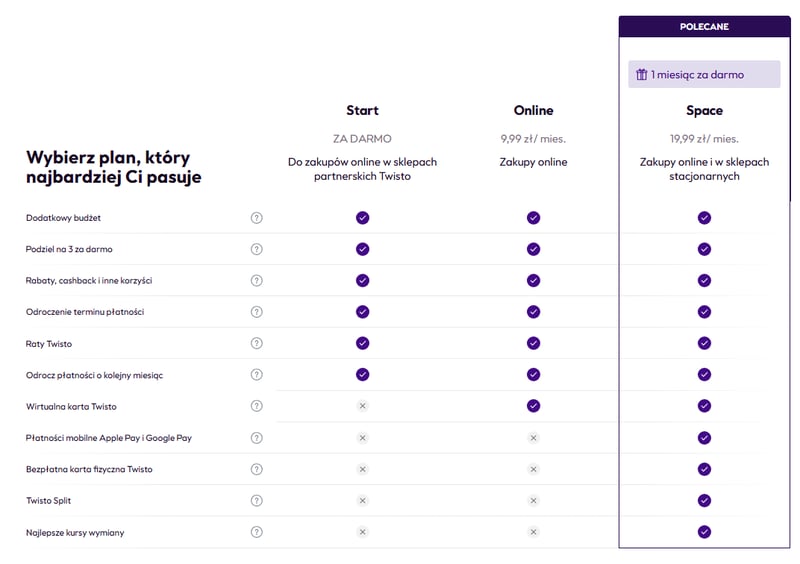
Task: Select the Start plan heading
Action: (362, 110)
